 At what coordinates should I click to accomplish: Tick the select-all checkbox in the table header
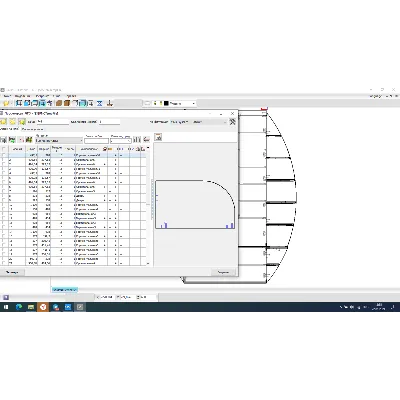coord(4,149)
